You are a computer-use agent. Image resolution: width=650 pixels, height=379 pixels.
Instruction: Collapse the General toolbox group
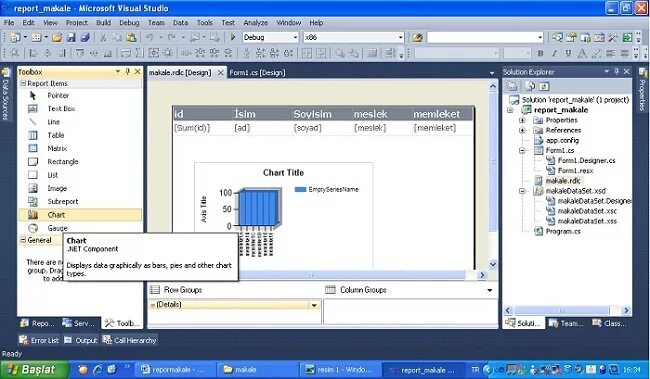click(x=23, y=240)
